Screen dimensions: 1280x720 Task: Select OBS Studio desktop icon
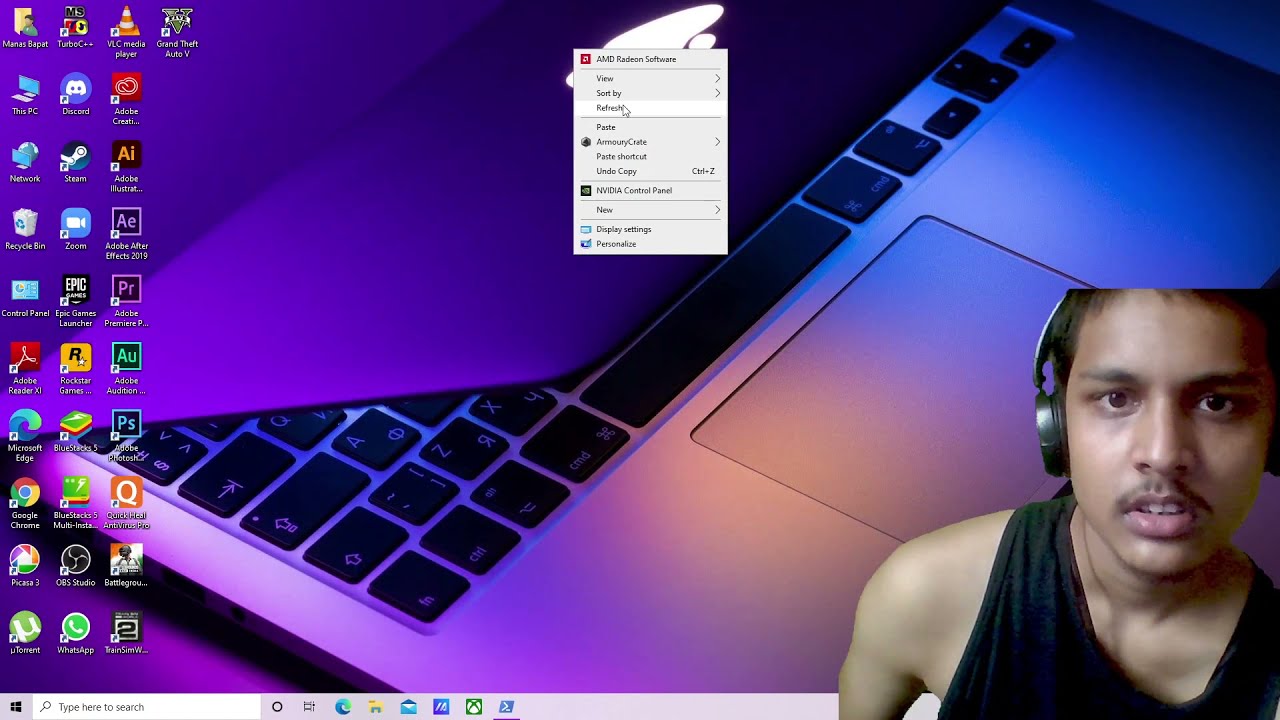pyautogui.click(x=75, y=566)
